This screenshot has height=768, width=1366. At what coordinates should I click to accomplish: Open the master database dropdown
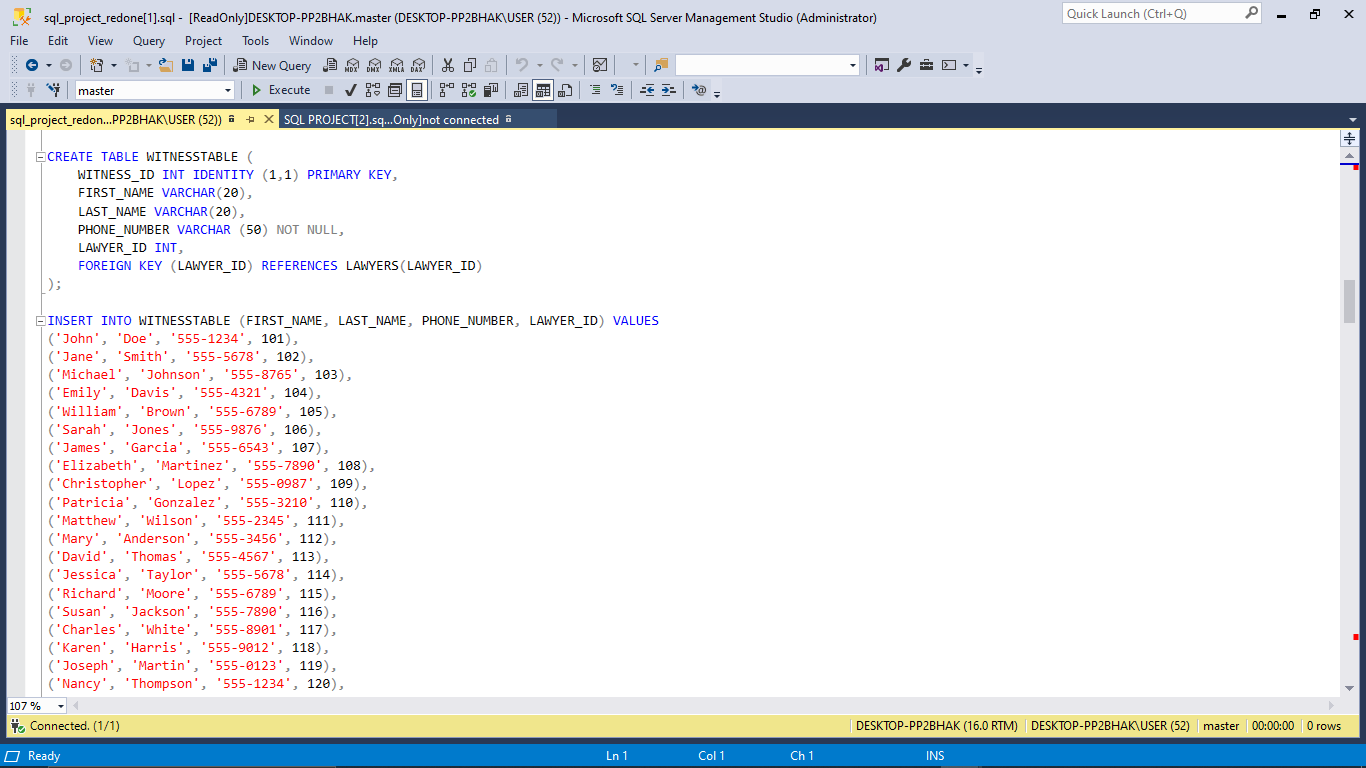tap(228, 90)
